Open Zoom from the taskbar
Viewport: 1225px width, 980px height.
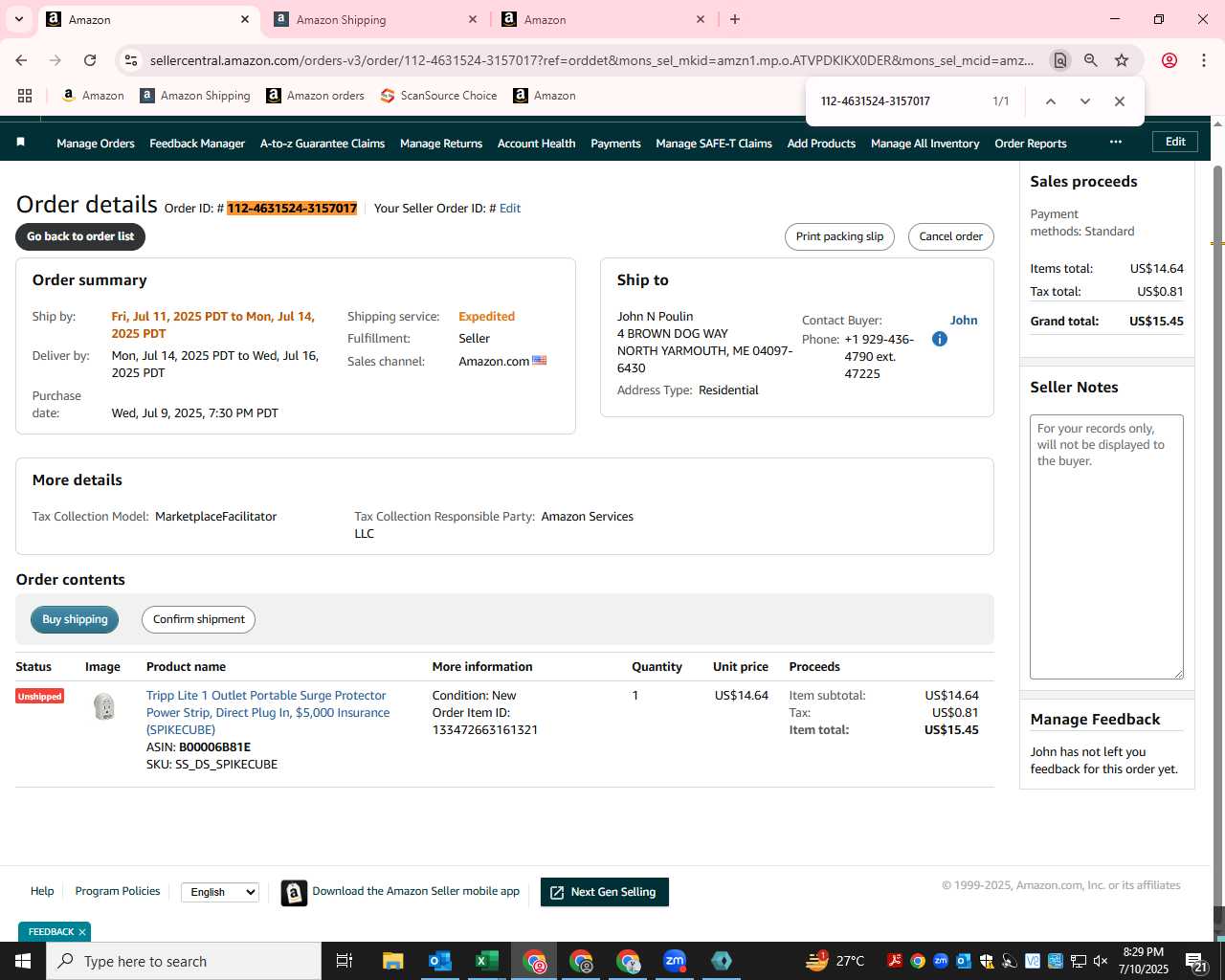point(675,961)
